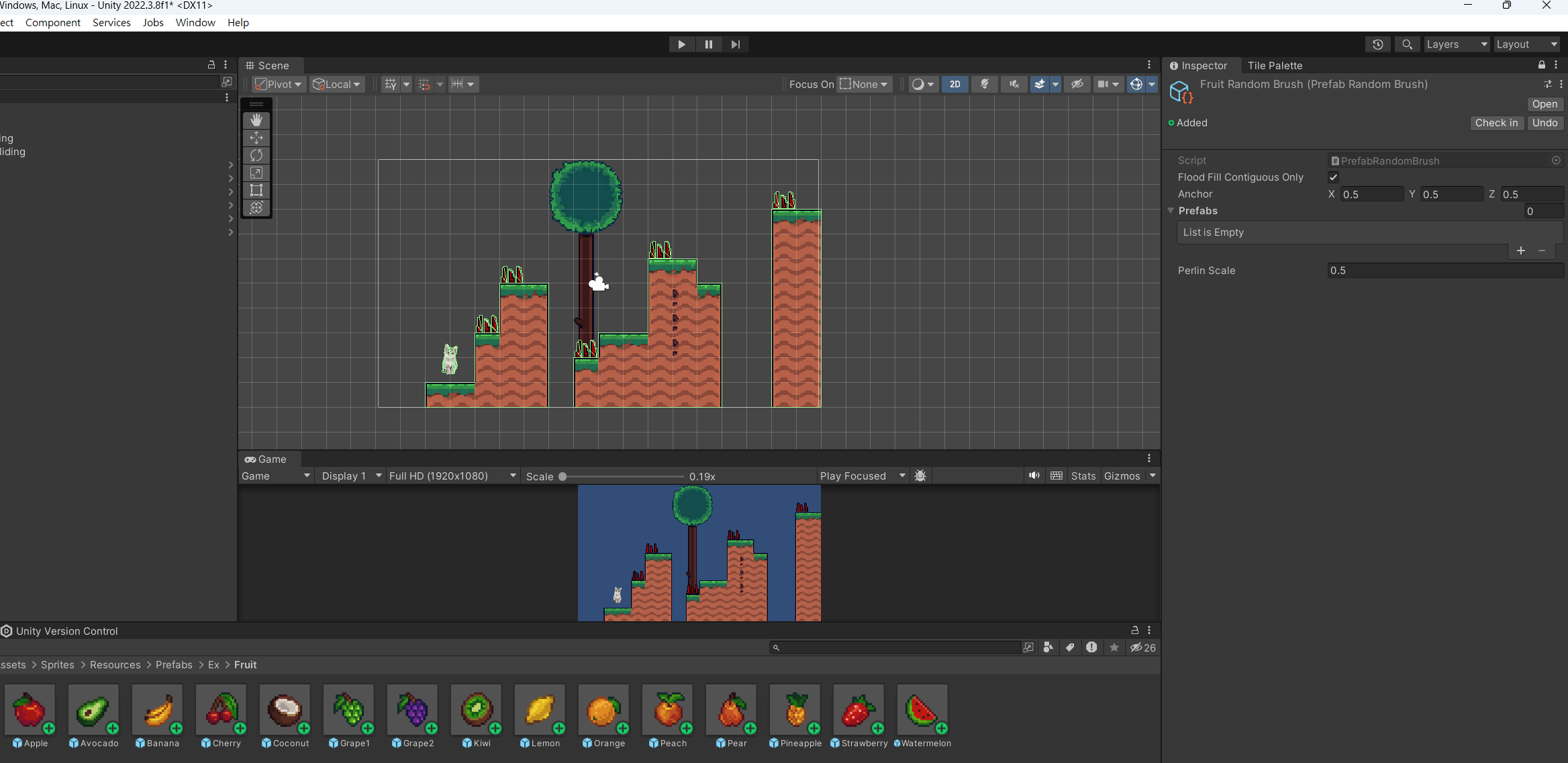
Task: Click the Play button
Action: click(x=681, y=44)
